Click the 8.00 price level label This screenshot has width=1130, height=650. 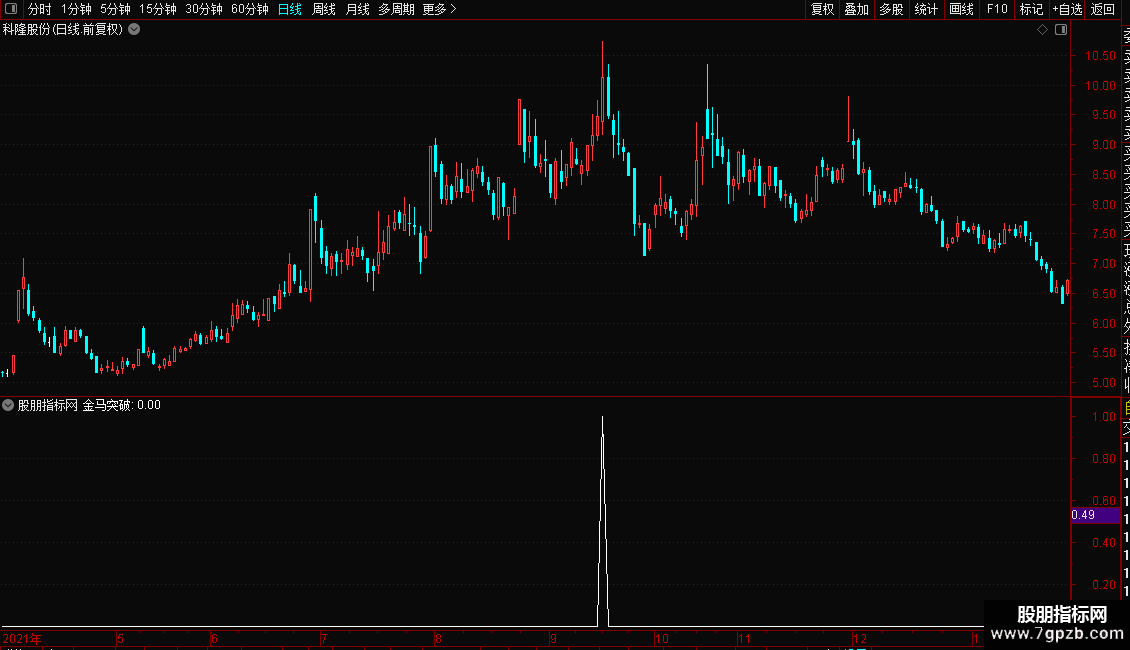(x=1103, y=204)
